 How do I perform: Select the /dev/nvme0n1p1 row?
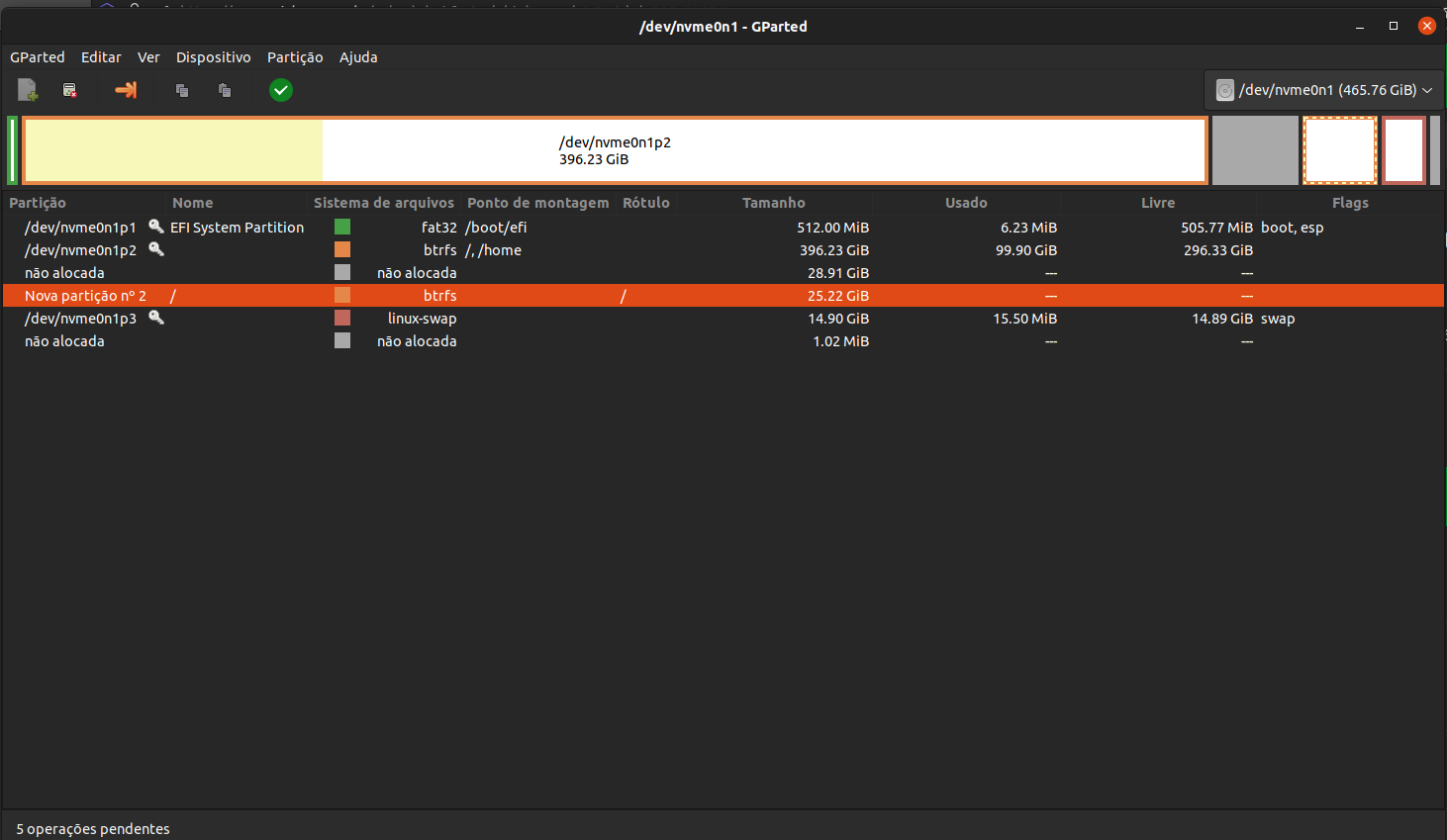[x=723, y=227]
